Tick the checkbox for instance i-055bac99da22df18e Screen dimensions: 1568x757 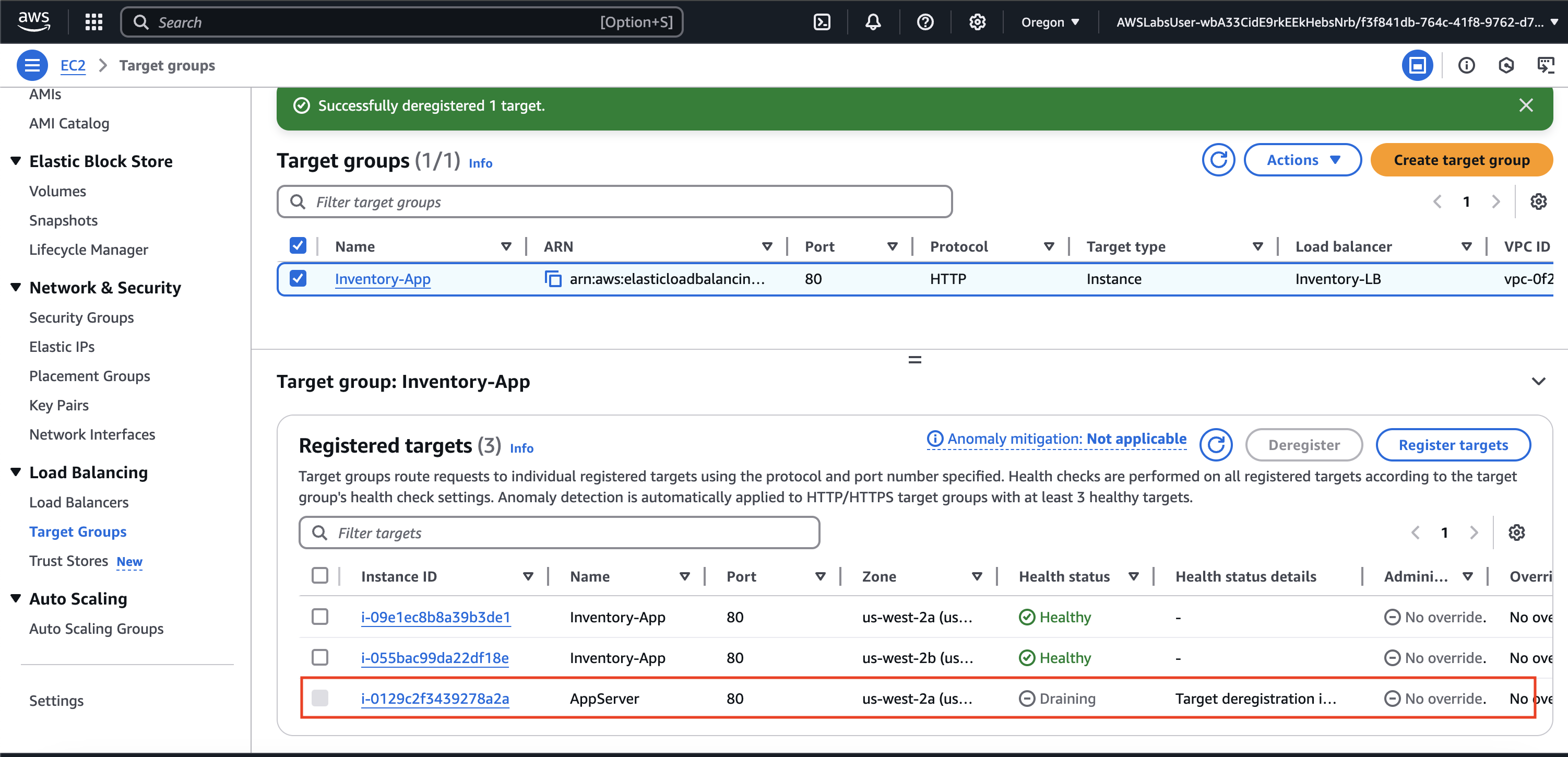point(319,658)
